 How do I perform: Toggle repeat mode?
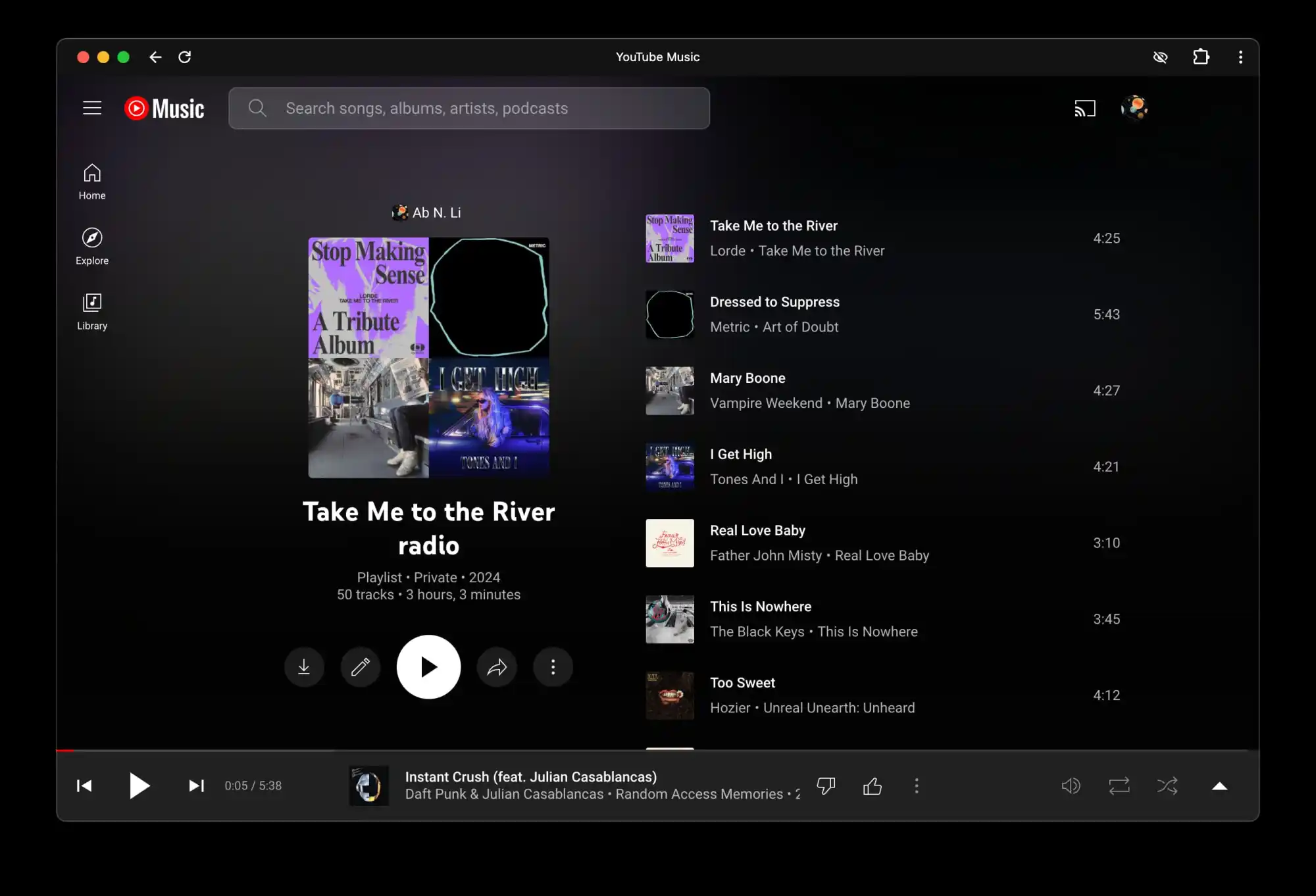(x=1119, y=785)
